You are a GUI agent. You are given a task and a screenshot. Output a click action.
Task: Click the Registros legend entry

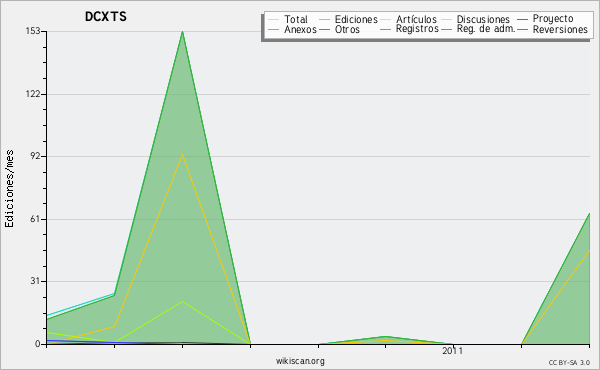409,29
